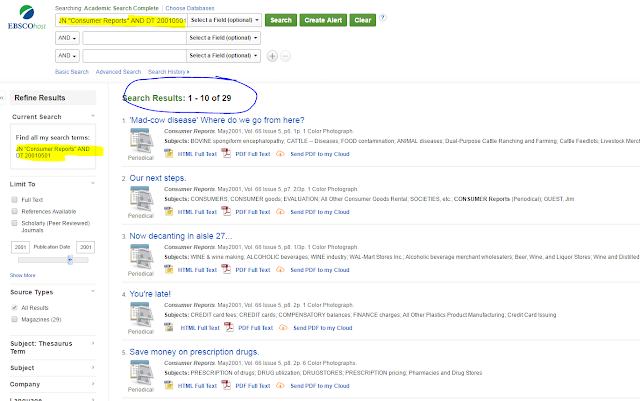Screen dimensions: 640x401
Task: Switch to Basic Search
Action: click(x=72, y=72)
